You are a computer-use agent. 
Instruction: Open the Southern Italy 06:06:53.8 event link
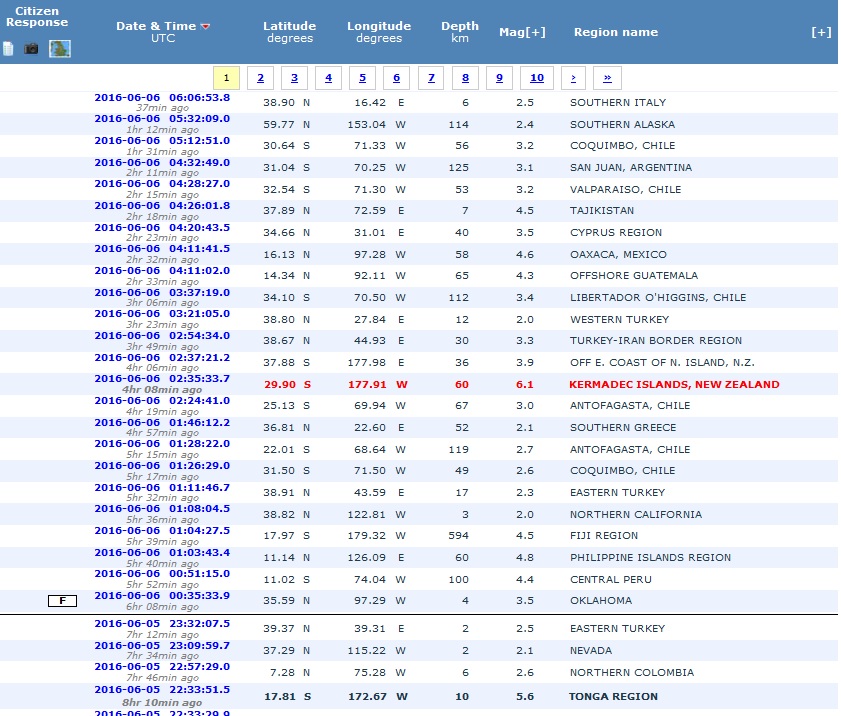(162, 97)
